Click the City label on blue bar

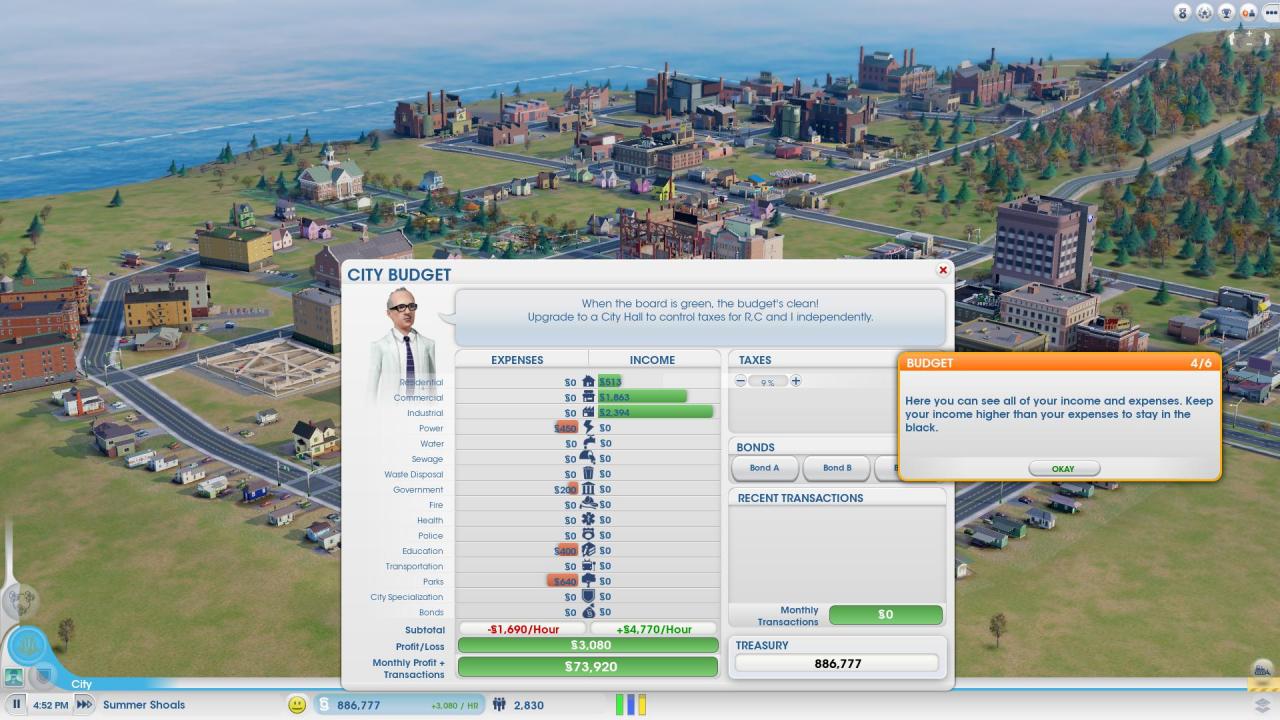(82, 684)
